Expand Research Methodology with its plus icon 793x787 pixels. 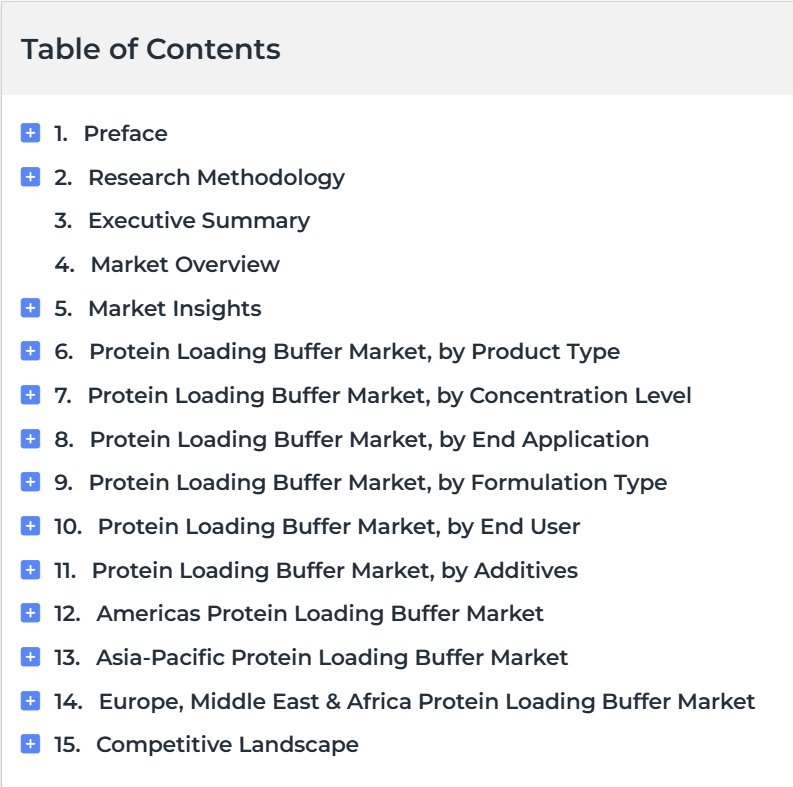[30, 177]
